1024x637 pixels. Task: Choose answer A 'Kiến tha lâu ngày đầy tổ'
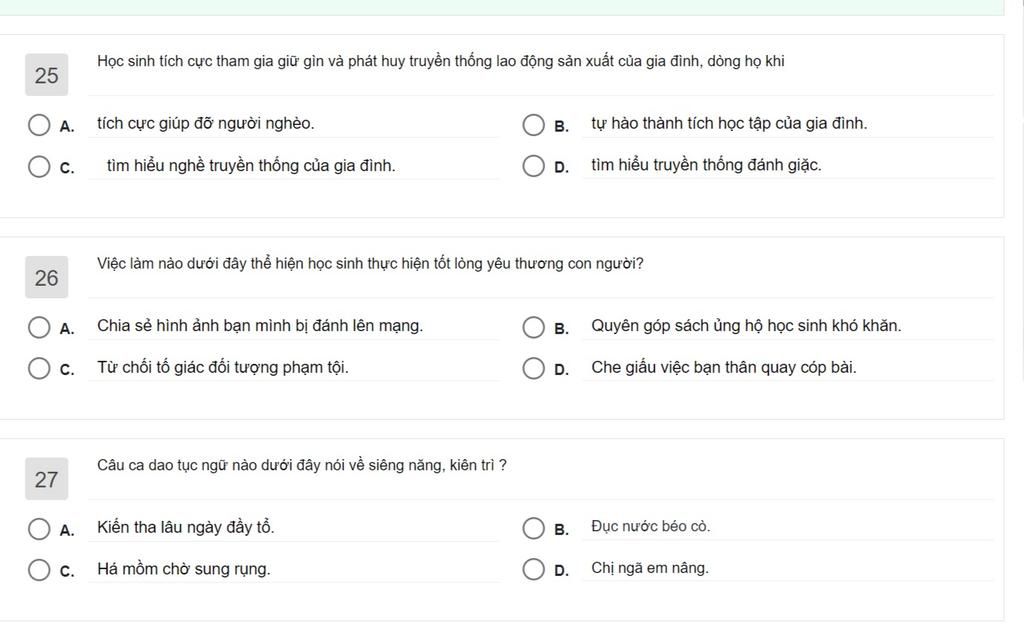coord(39,528)
